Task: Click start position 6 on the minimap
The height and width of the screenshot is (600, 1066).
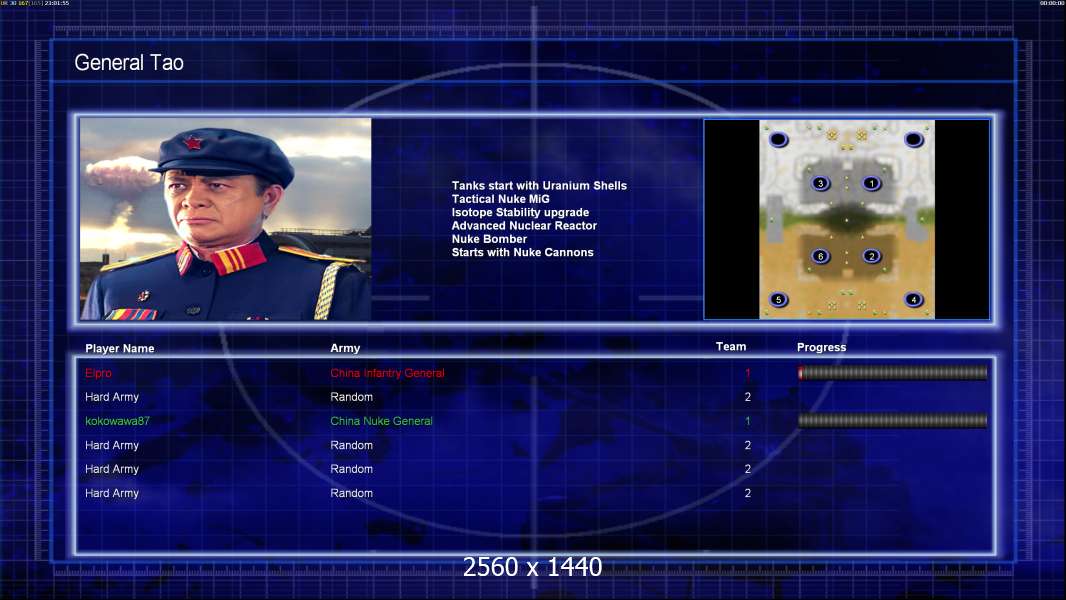Action: pyautogui.click(x=821, y=256)
